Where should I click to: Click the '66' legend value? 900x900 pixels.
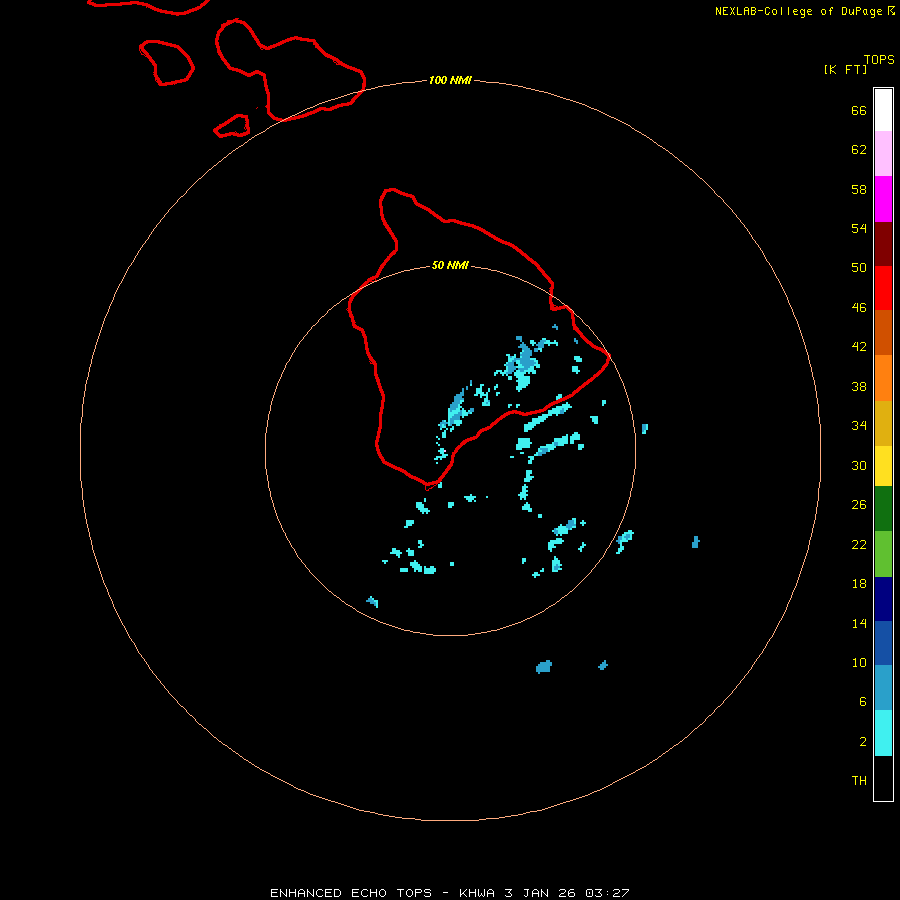click(859, 111)
